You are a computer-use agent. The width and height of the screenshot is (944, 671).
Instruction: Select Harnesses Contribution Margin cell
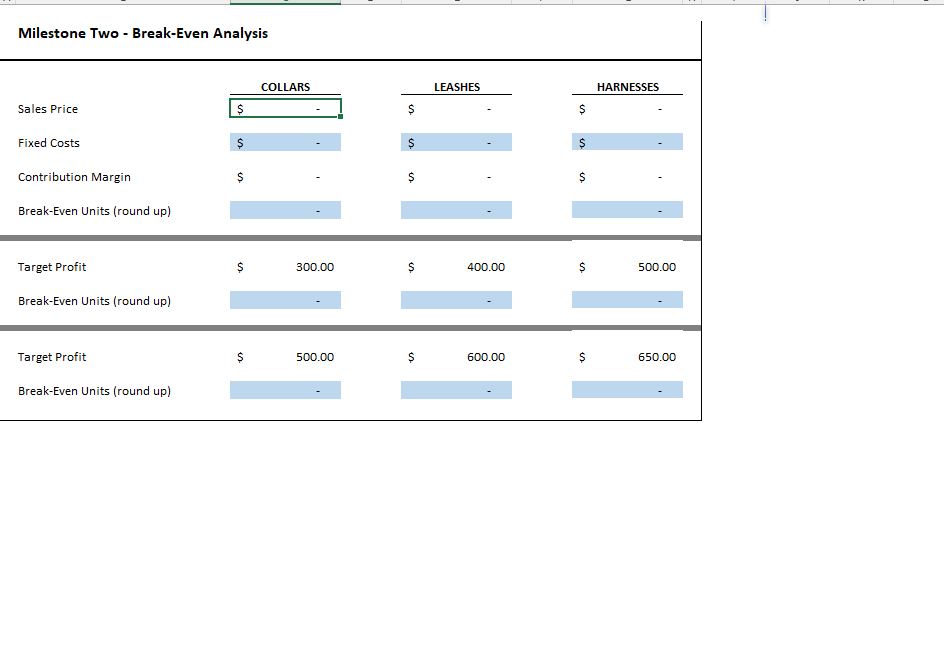pyautogui.click(x=627, y=177)
